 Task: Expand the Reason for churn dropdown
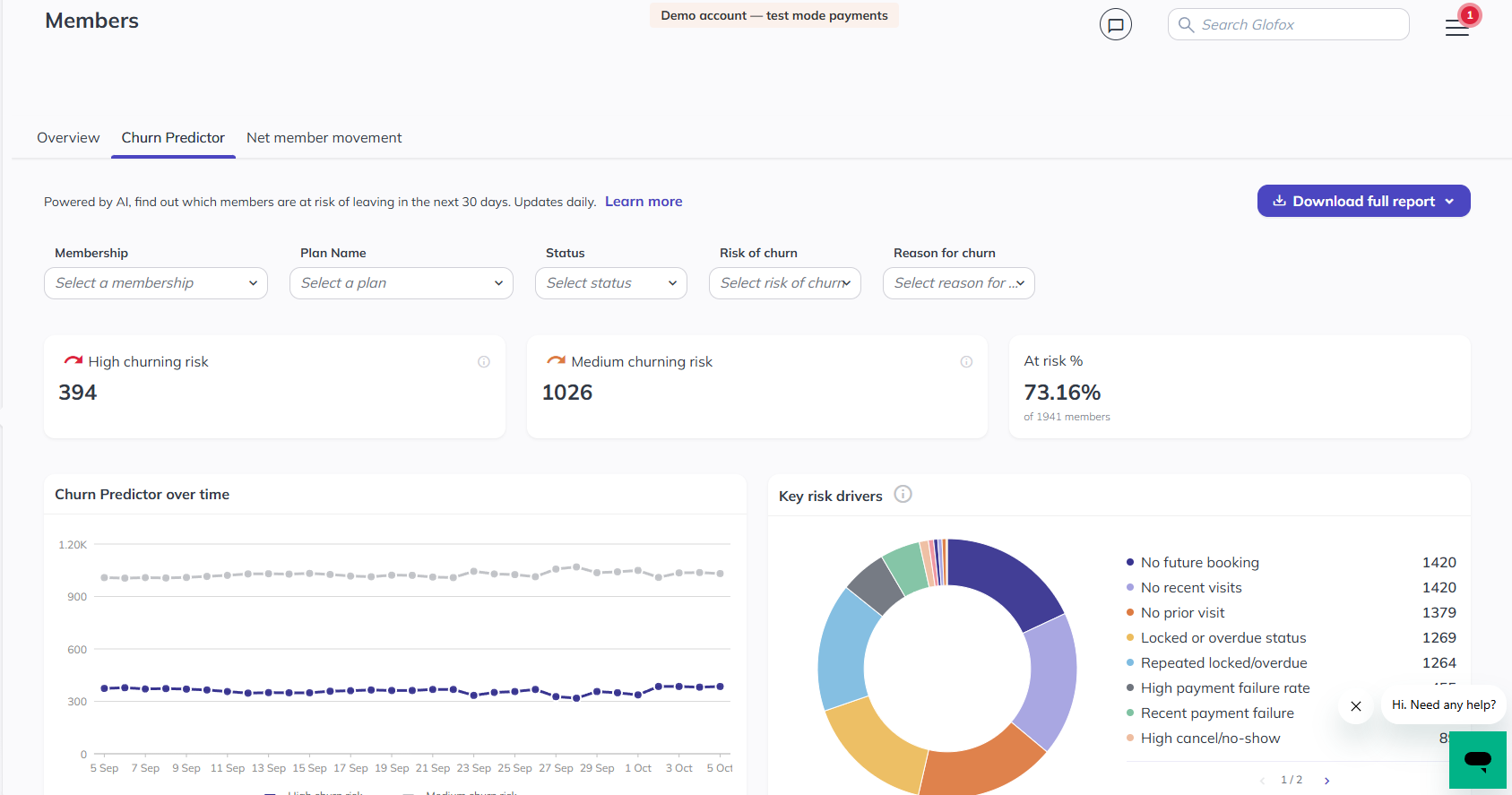pyautogui.click(x=959, y=283)
